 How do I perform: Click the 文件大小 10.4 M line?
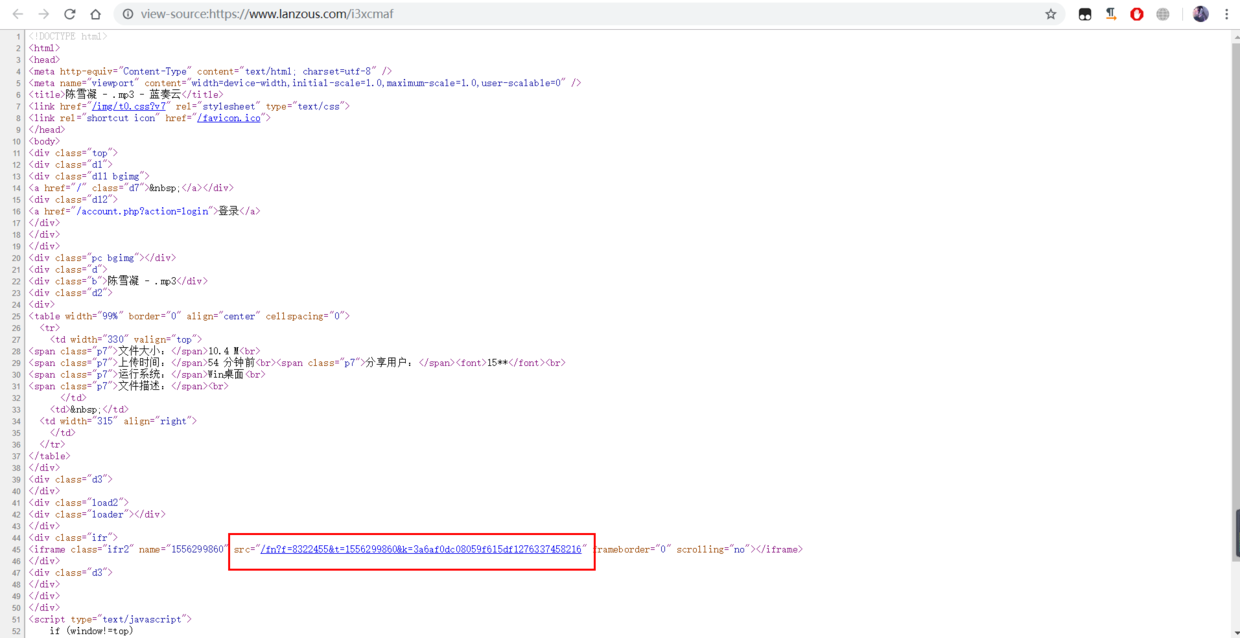point(145,351)
